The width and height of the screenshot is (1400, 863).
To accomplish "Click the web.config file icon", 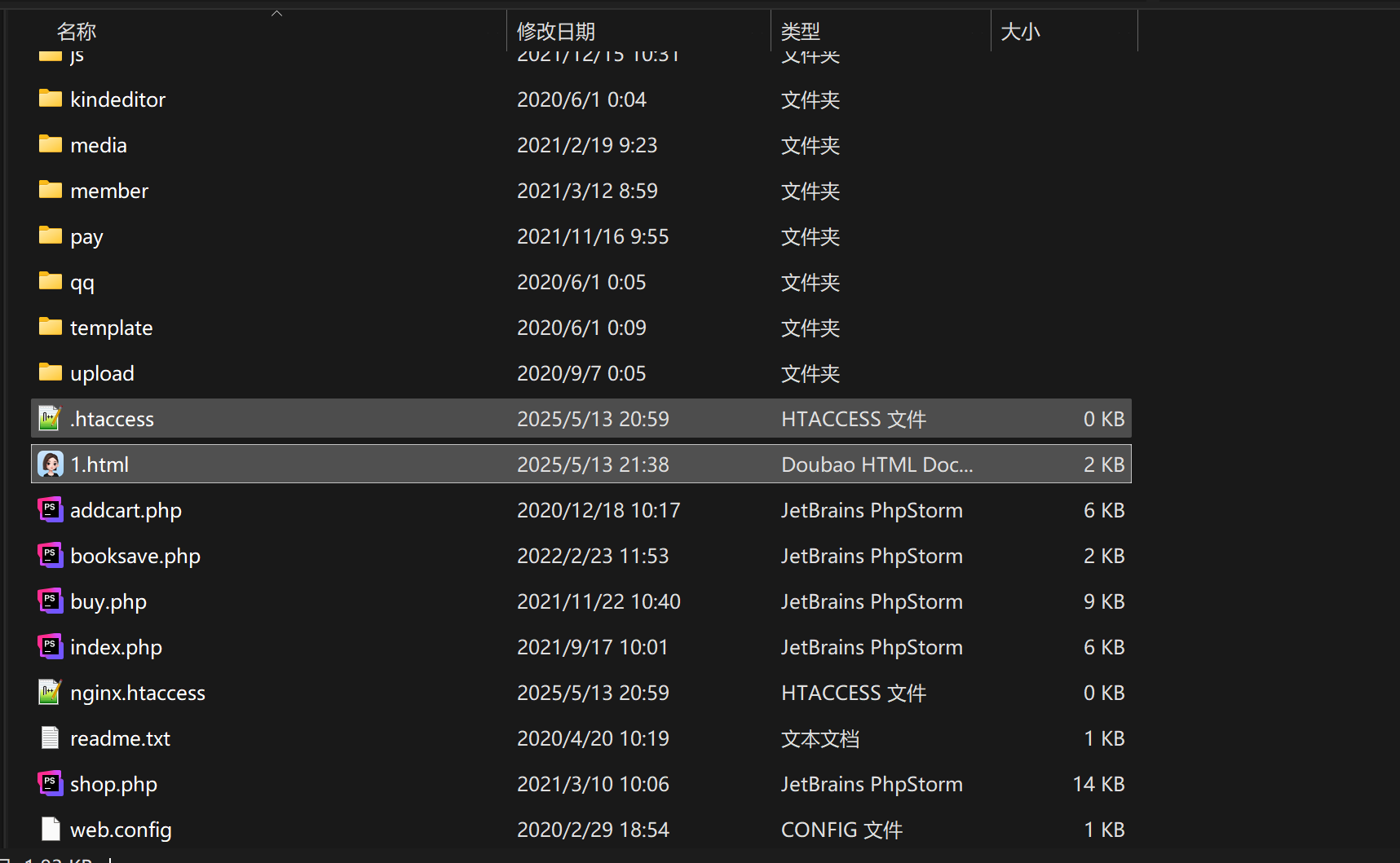I will 50,830.
